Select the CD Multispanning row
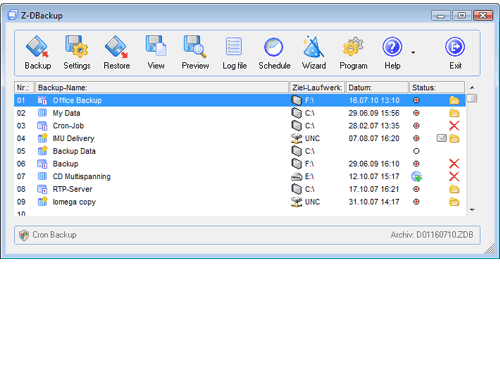This screenshot has height=370, width=500. click(x=240, y=176)
